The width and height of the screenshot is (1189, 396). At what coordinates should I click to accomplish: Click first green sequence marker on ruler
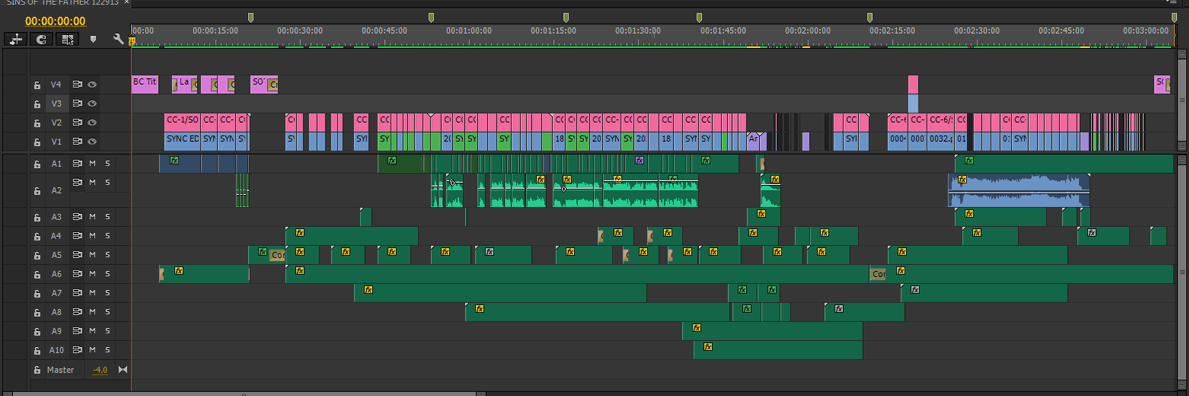[251, 17]
